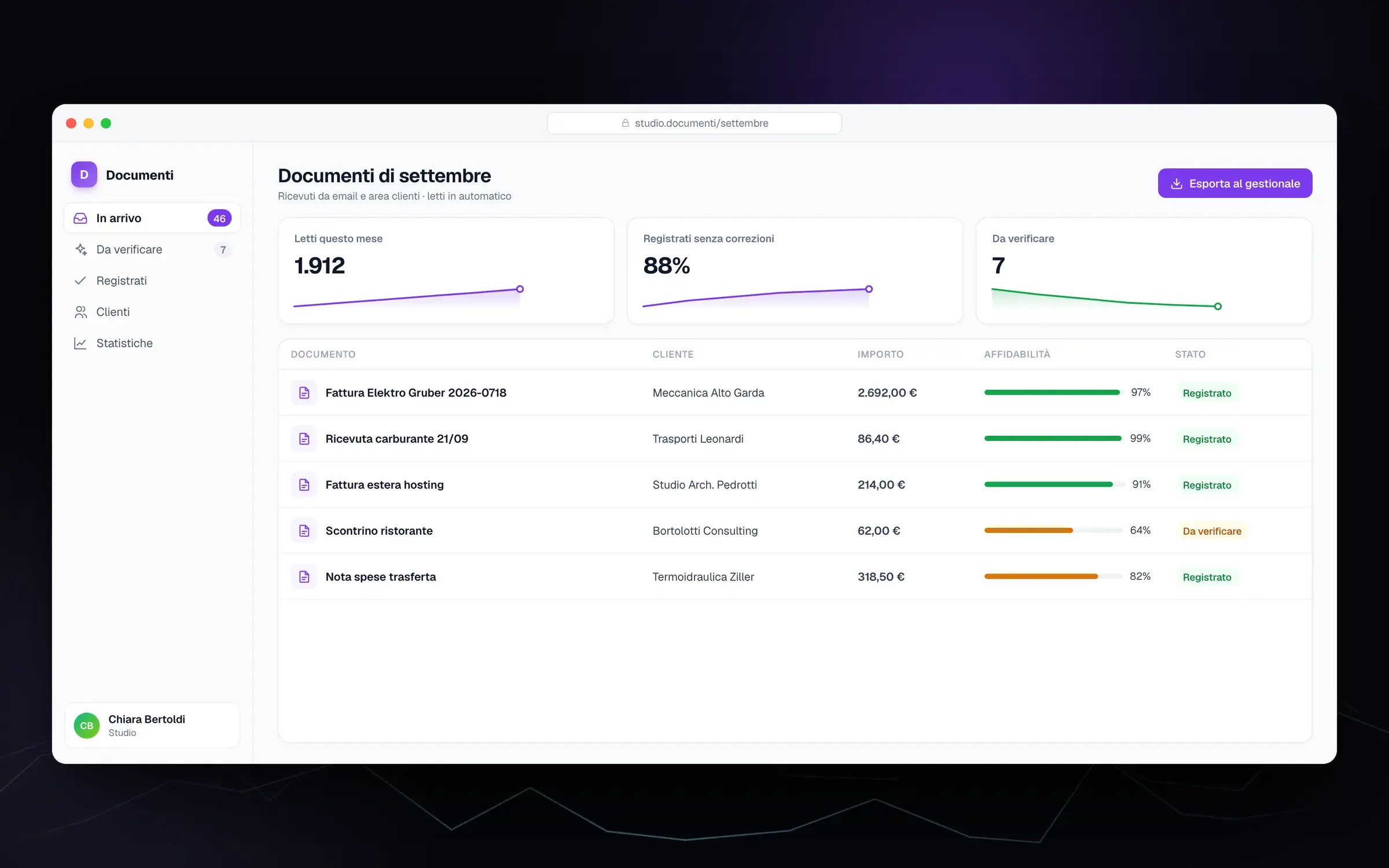
Task: Click the checkmark icon beside Registrati
Action: 80,281
